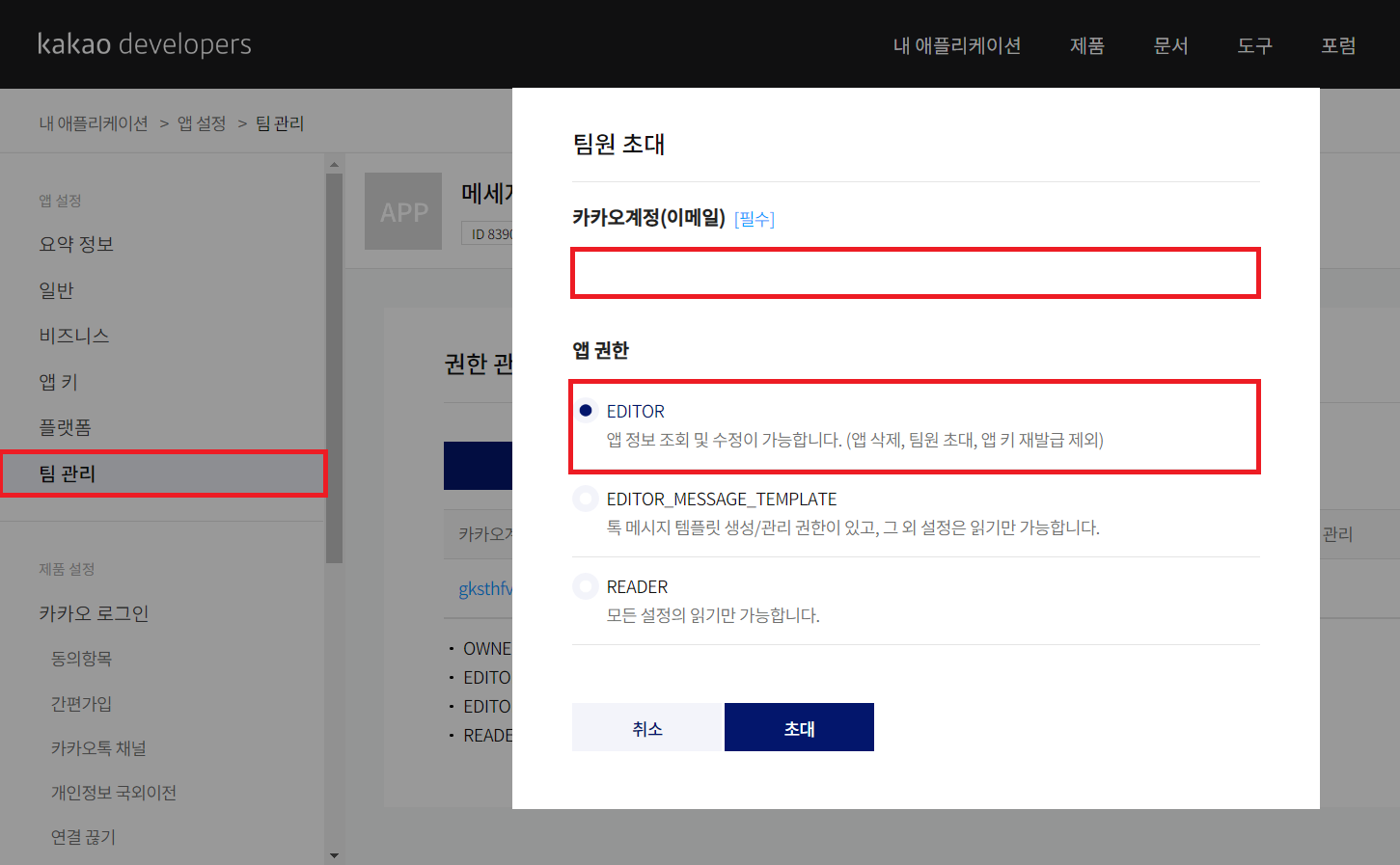Image resolution: width=1400 pixels, height=865 pixels.
Task: Click the gray APP thumbnail icon
Action: pos(403,211)
